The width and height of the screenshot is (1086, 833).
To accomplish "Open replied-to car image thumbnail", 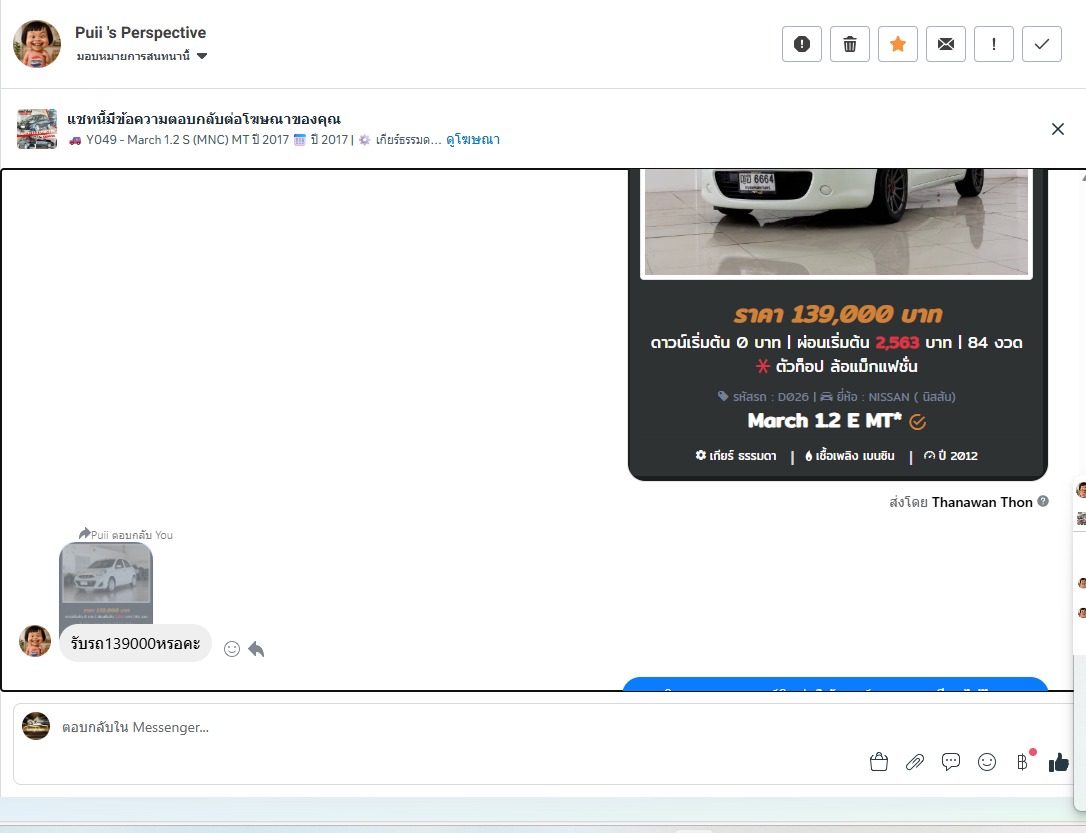I will [106, 582].
